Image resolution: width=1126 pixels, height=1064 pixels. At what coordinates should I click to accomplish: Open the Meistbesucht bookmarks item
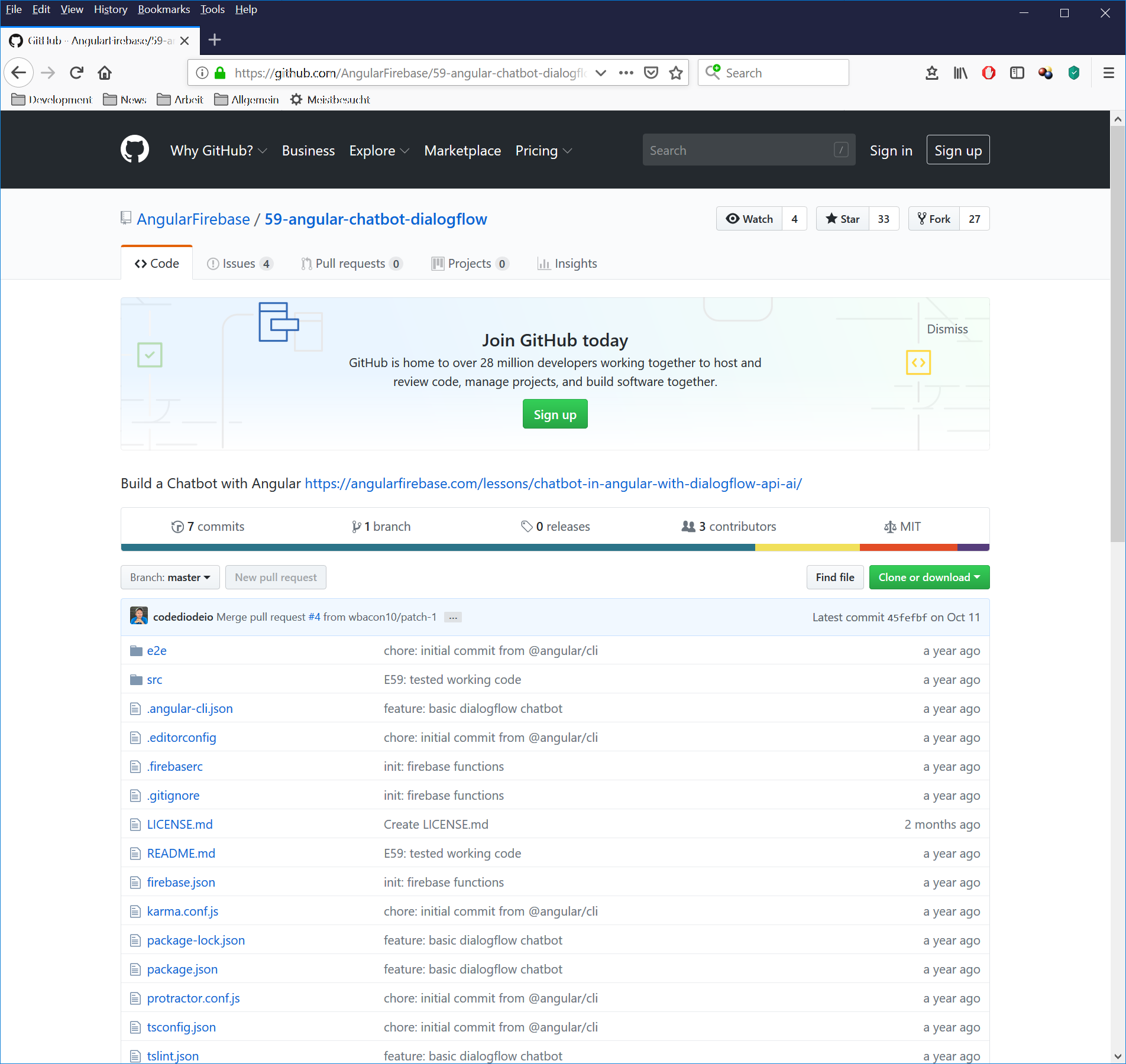(x=330, y=99)
